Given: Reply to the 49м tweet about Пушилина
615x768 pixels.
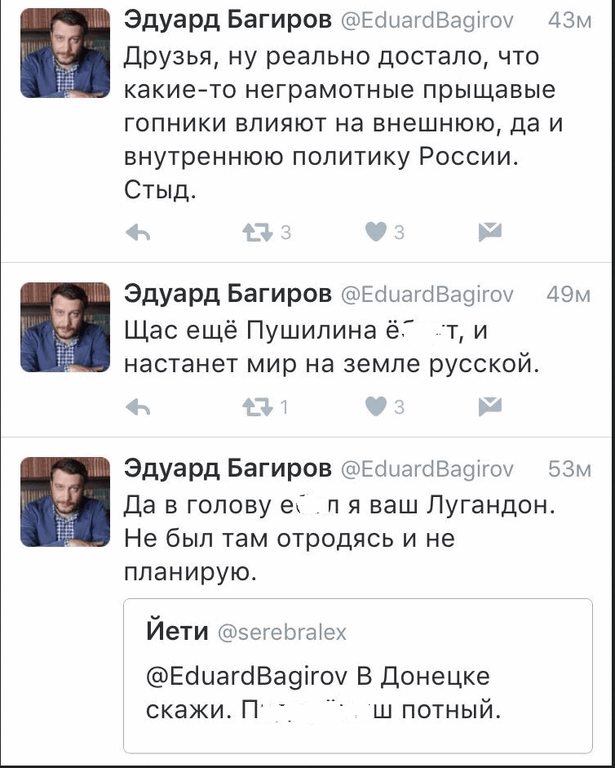Looking at the screenshot, I should tap(138, 408).
